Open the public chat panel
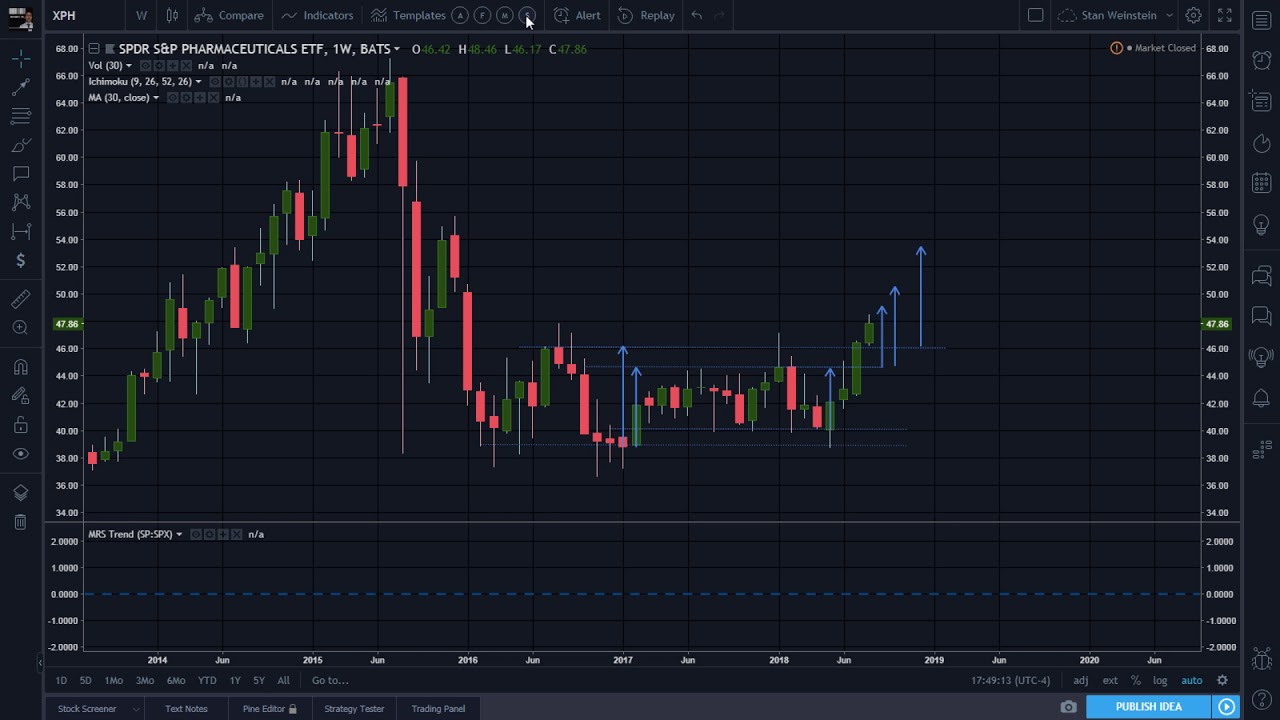 coord(1262,275)
